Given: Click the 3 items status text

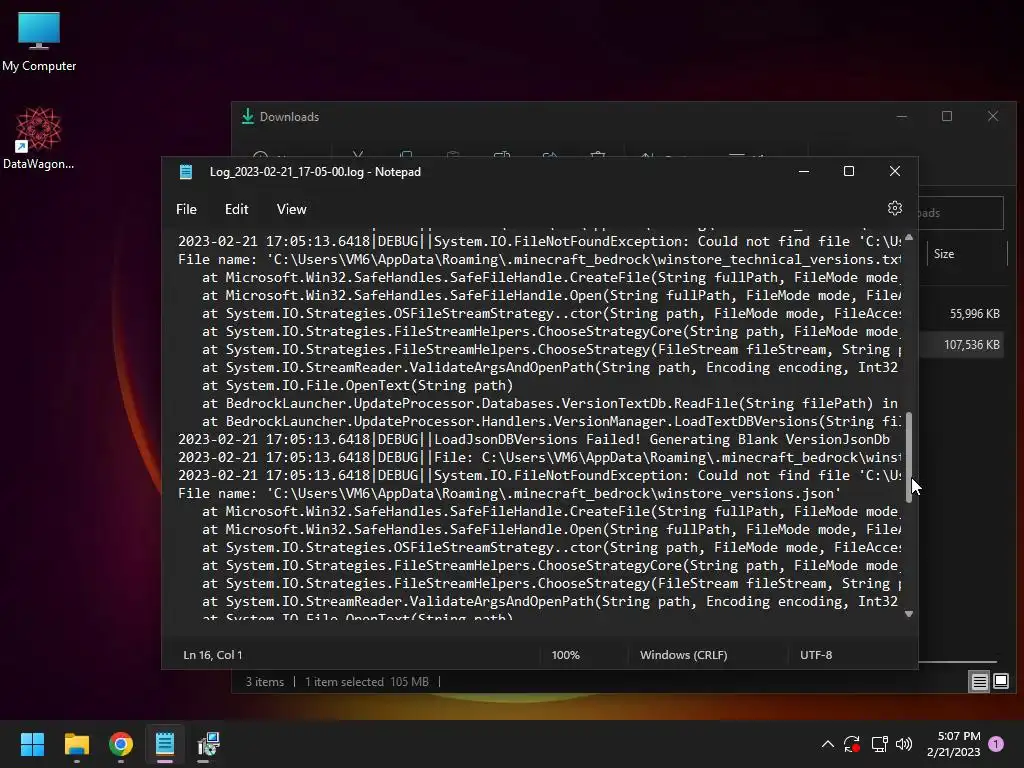Looking at the screenshot, I should pos(264,682).
